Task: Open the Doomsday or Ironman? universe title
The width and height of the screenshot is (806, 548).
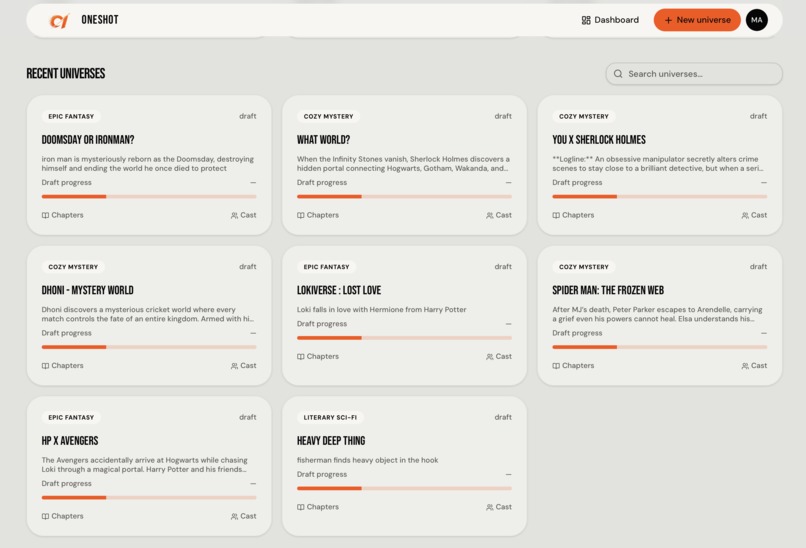Action: click(88, 140)
